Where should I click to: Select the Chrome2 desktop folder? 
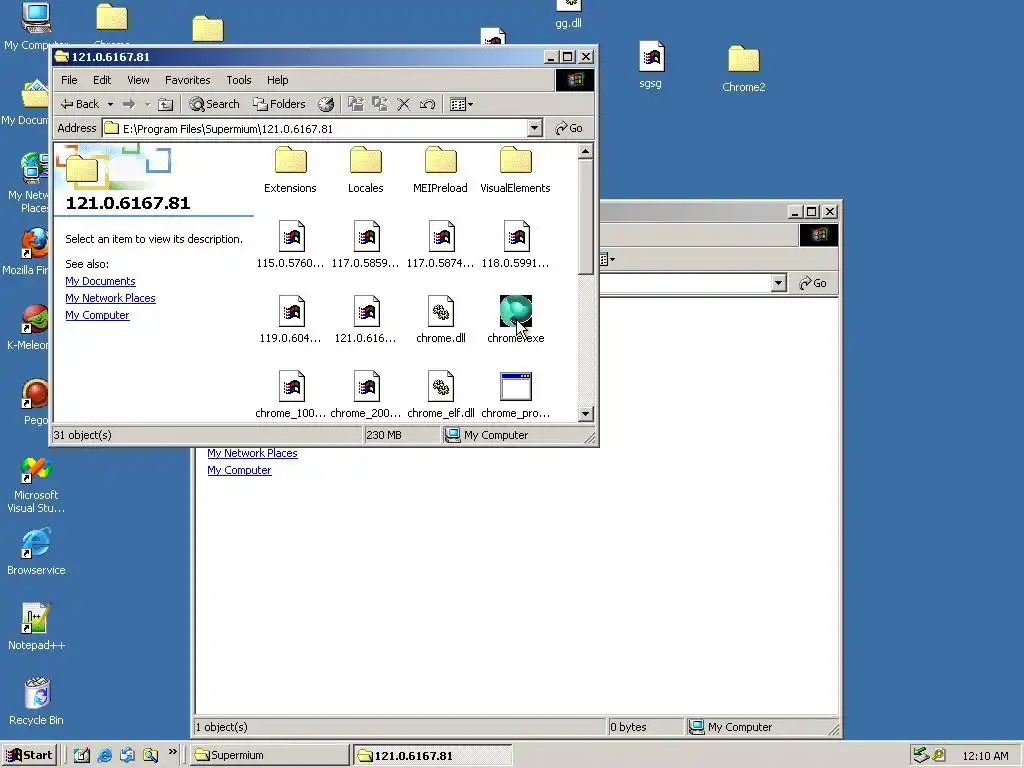743,68
